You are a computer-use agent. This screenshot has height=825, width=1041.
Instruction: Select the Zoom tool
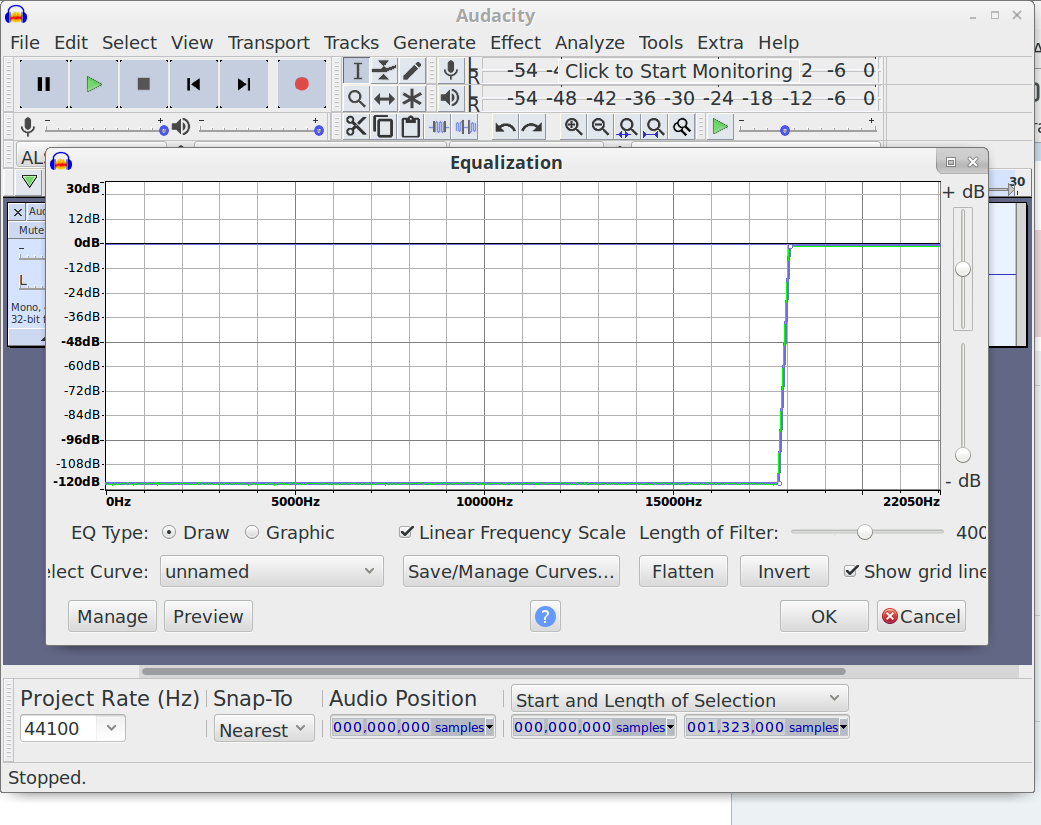pos(355,98)
